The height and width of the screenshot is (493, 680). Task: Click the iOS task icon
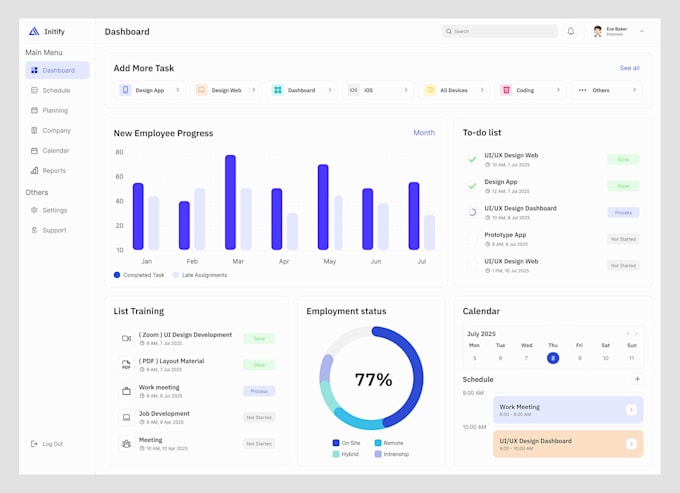(354, 90)
